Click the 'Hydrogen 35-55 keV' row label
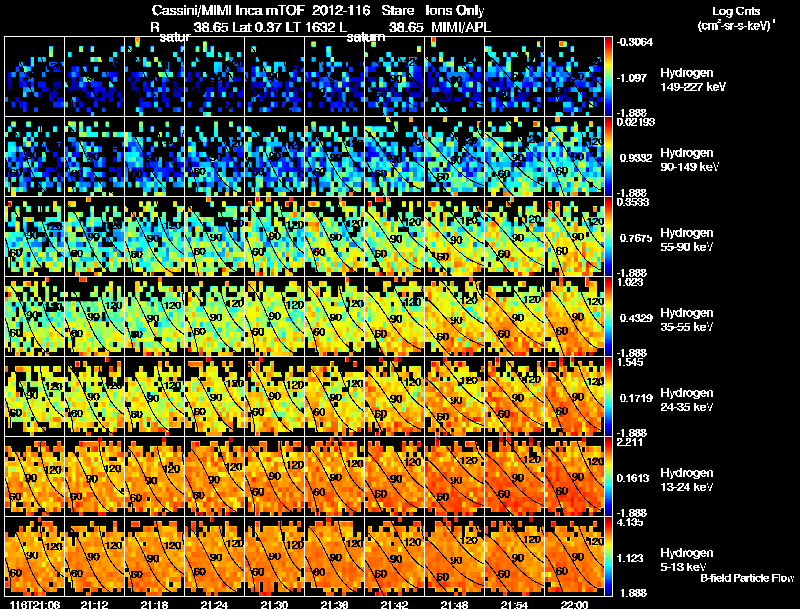 coord(687,320)
